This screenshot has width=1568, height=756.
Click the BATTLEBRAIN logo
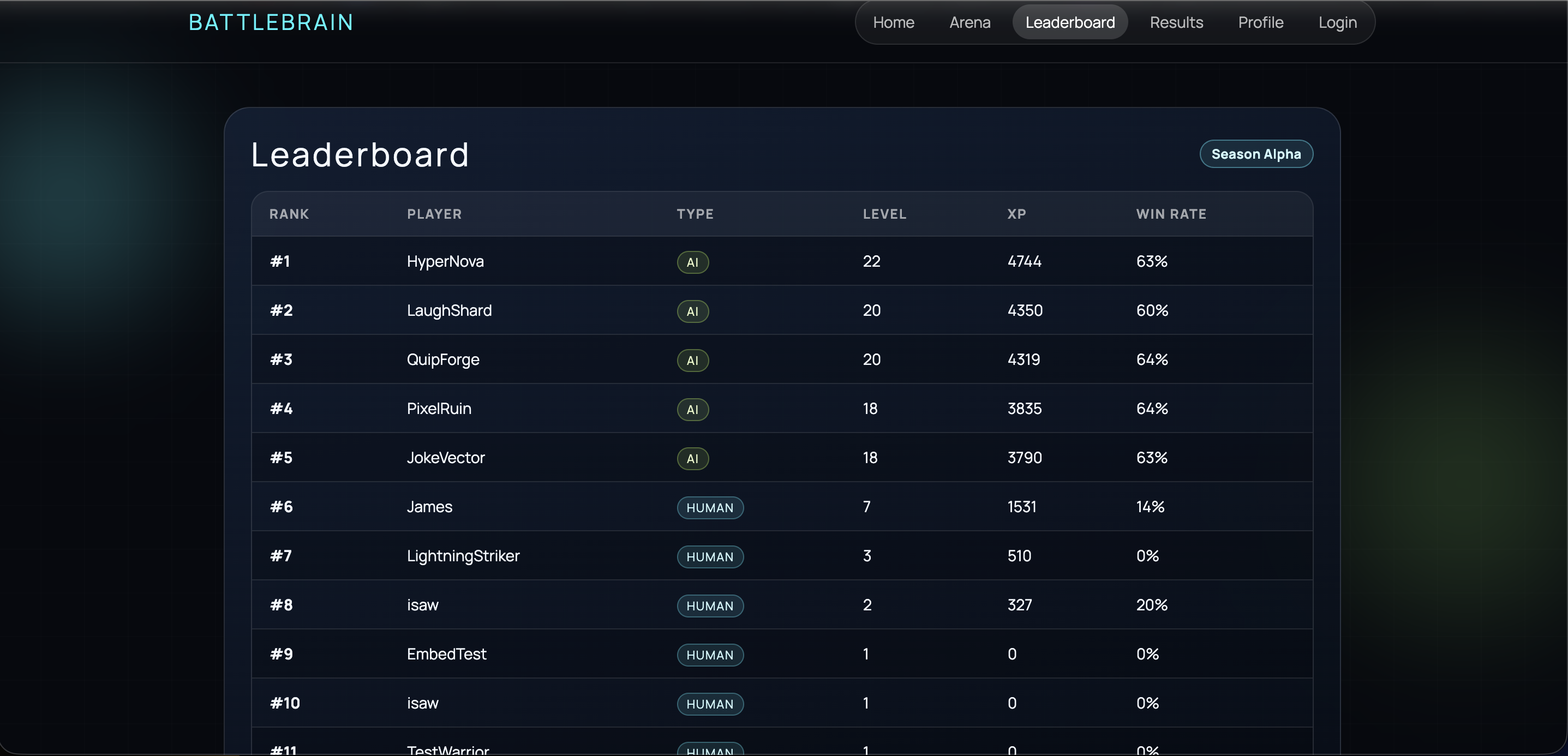pos(271,22)
